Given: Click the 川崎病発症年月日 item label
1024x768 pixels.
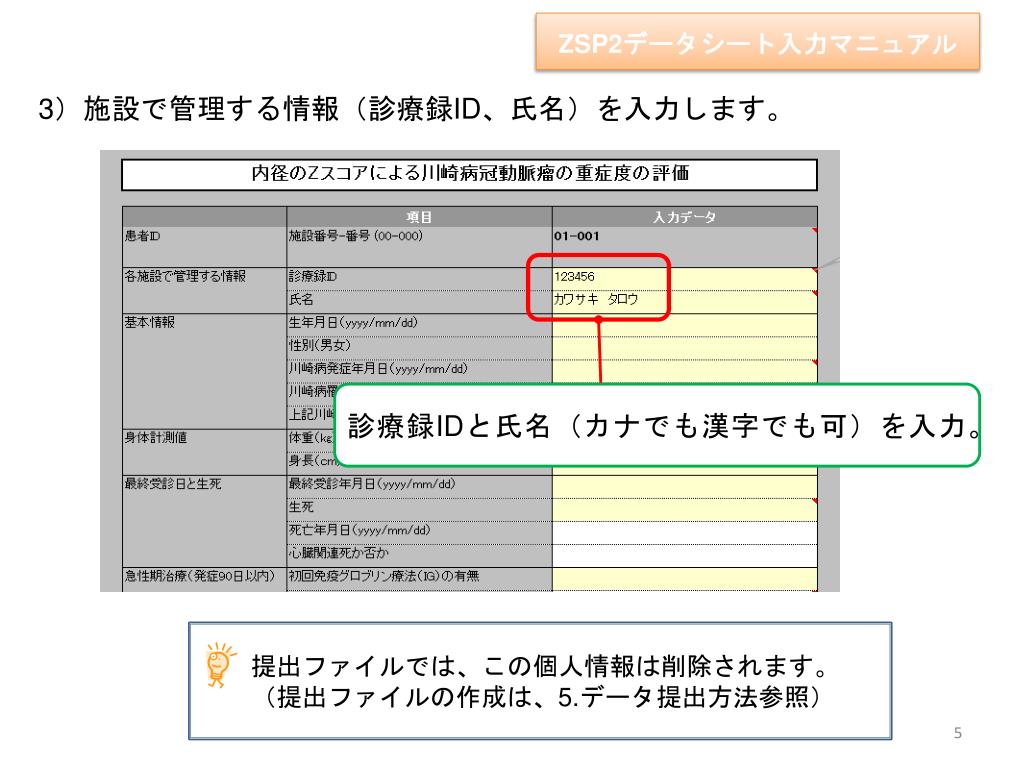Looking at the screenshot, I should coord(378,369).
